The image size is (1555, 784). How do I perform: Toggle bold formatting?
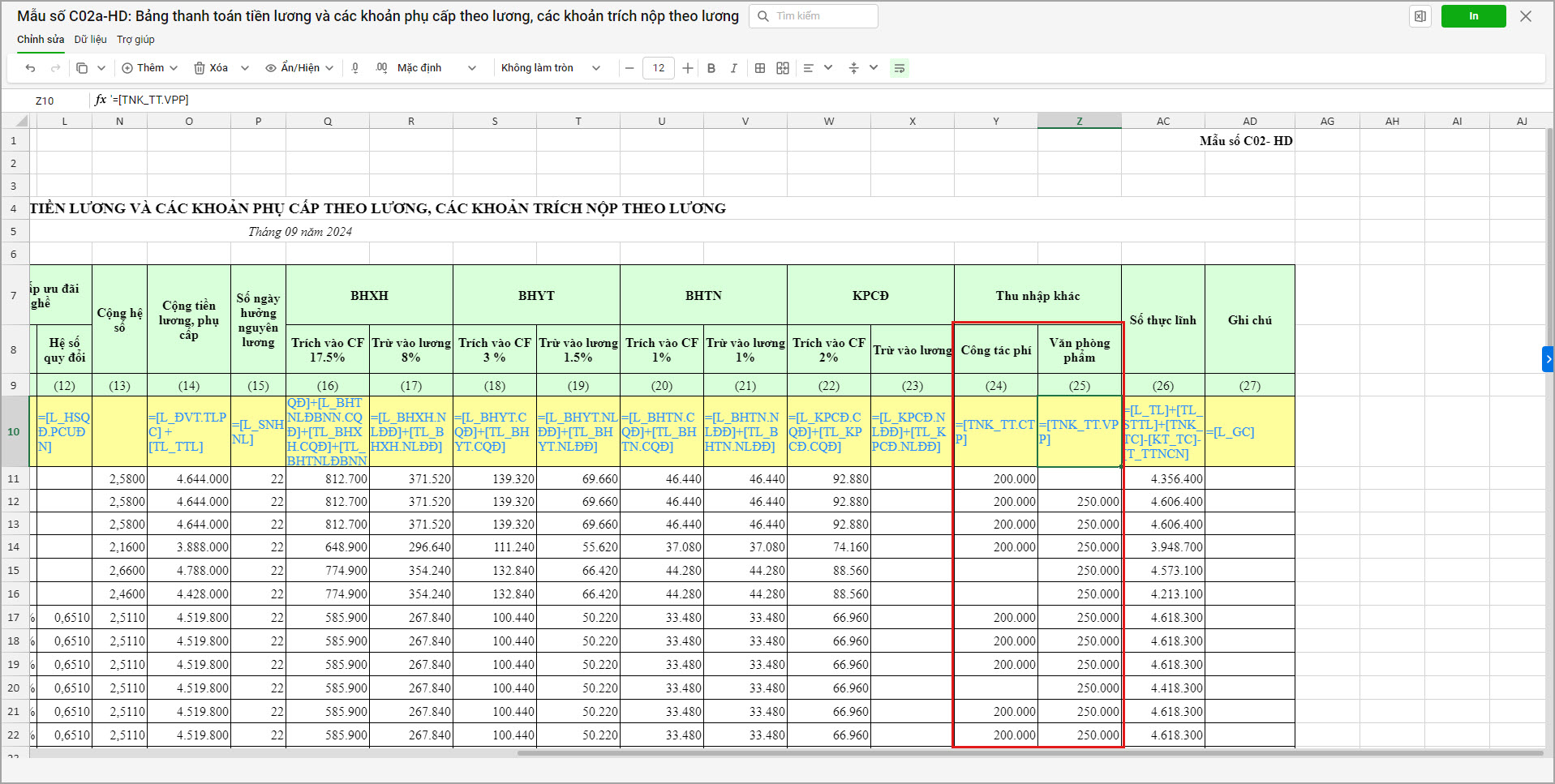pos(711,68)
